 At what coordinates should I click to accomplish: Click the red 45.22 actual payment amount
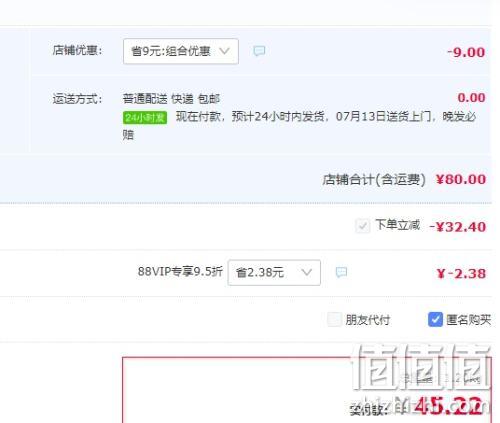coord(449,406)
